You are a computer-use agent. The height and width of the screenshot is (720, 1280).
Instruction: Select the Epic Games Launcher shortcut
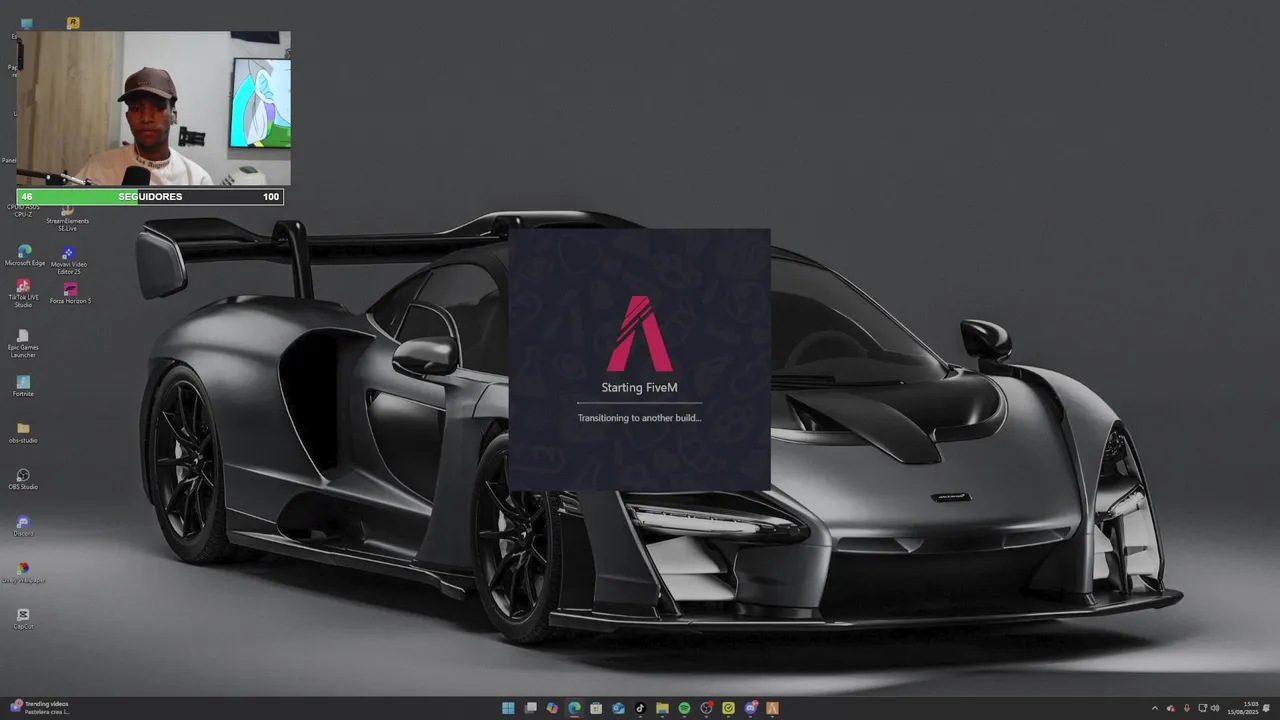pos(23,343)
